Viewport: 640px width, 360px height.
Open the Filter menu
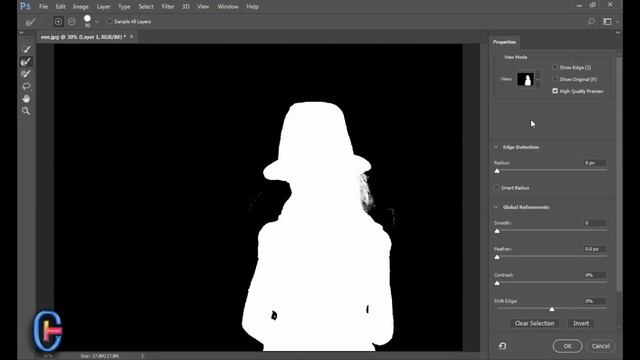[x=168, y=7]
